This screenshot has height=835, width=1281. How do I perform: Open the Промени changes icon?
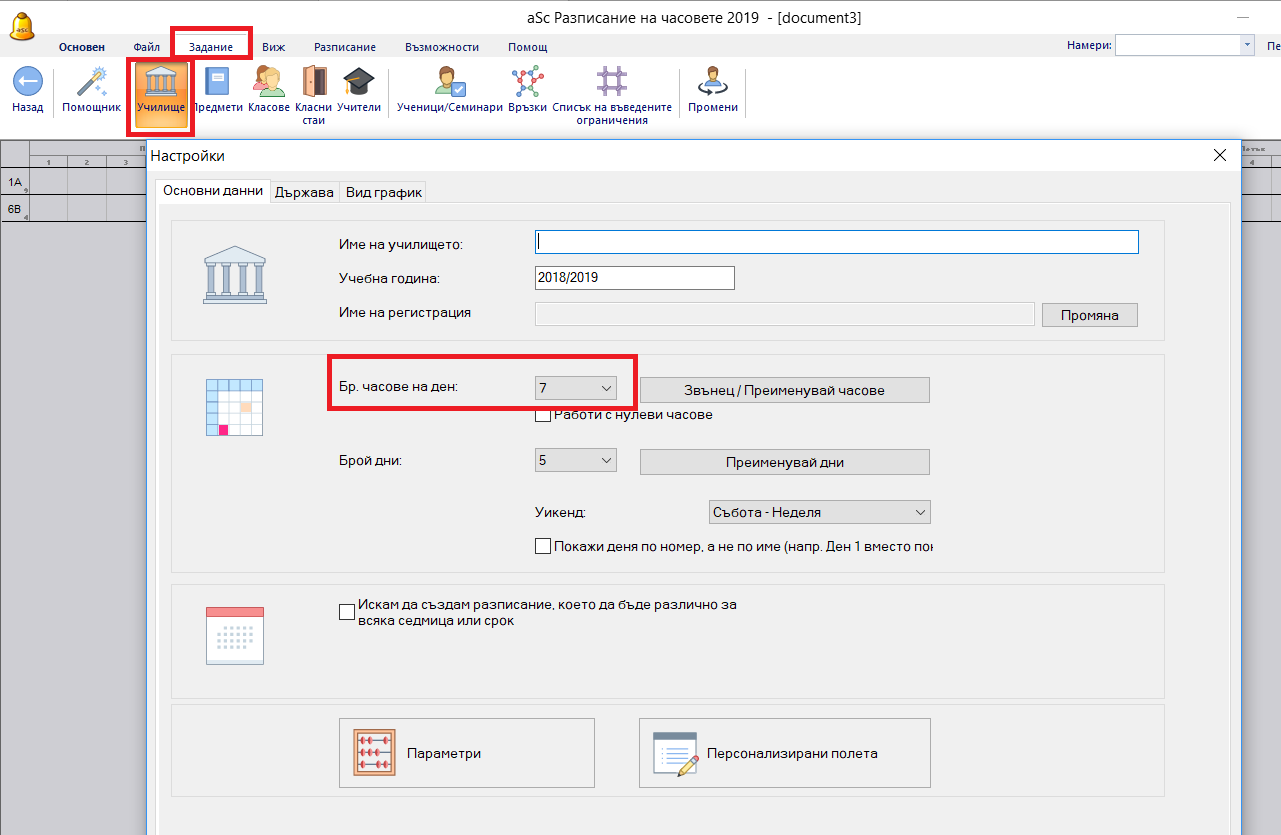point(713,82)
